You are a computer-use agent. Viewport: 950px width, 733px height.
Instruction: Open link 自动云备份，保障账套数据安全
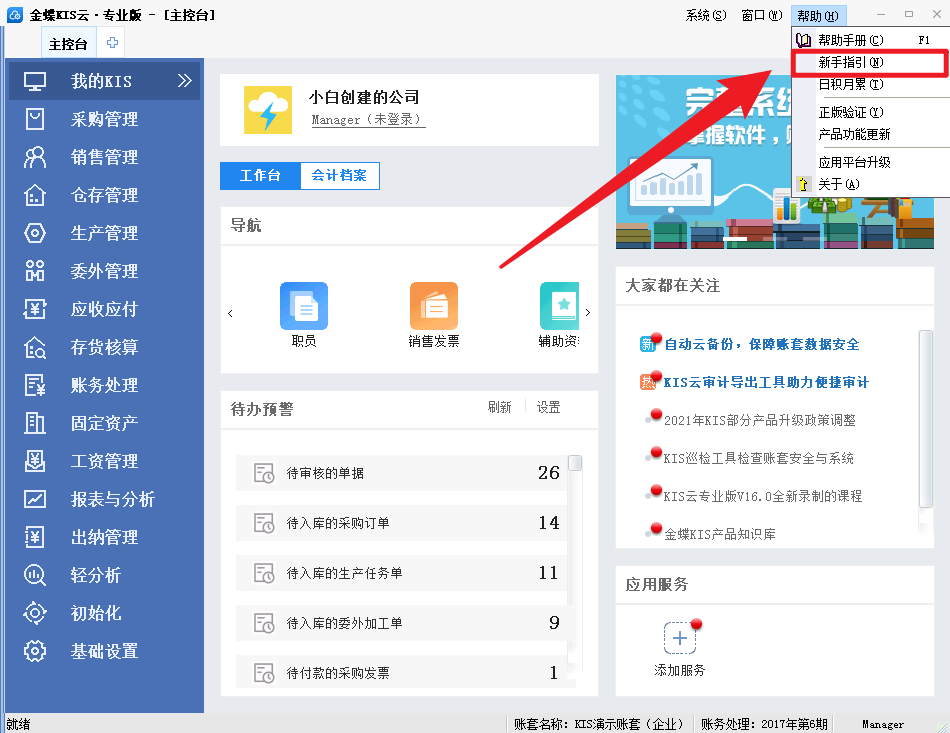point(762,344)
